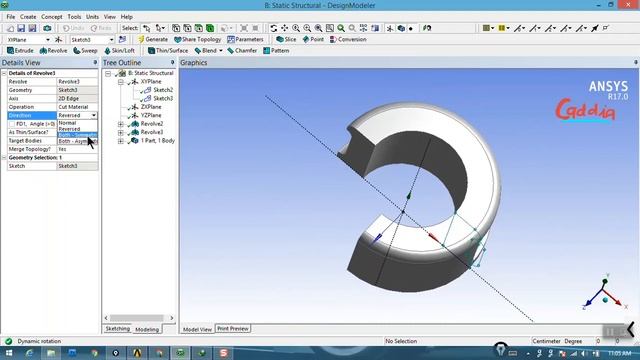Open File Explorer from the taskbar
640x360 pixels.
click(51, 353)
